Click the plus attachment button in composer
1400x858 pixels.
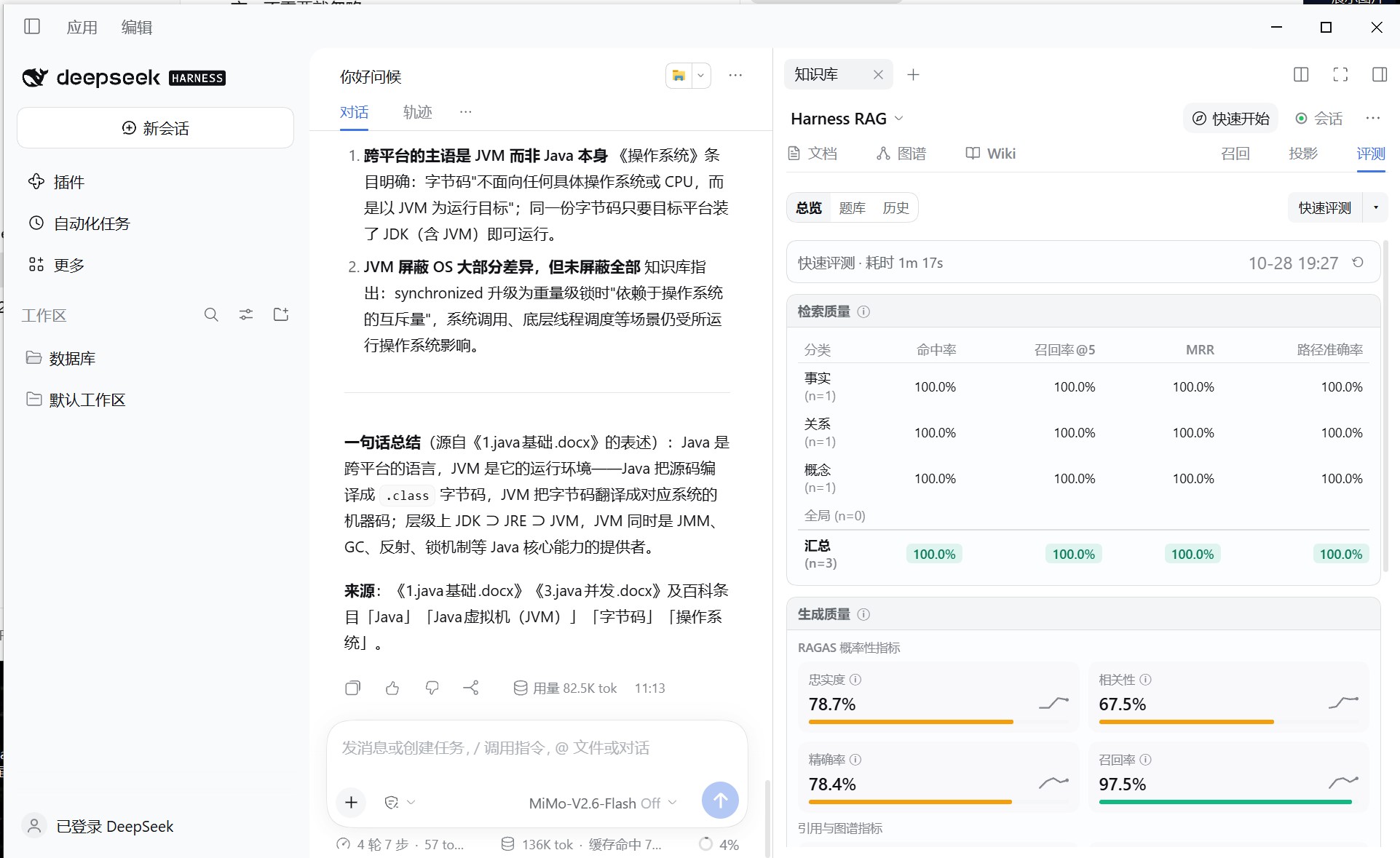[351, 802]
